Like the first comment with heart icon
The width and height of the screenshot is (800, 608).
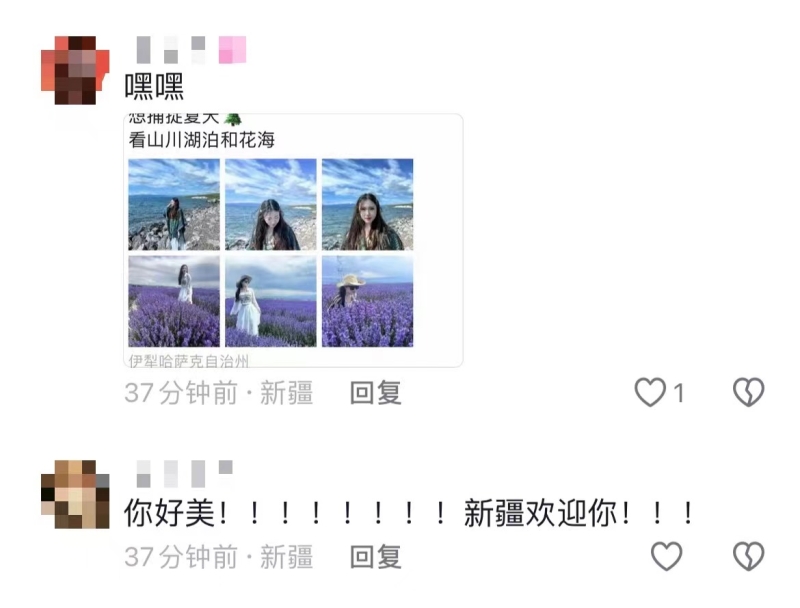point(650,392)
